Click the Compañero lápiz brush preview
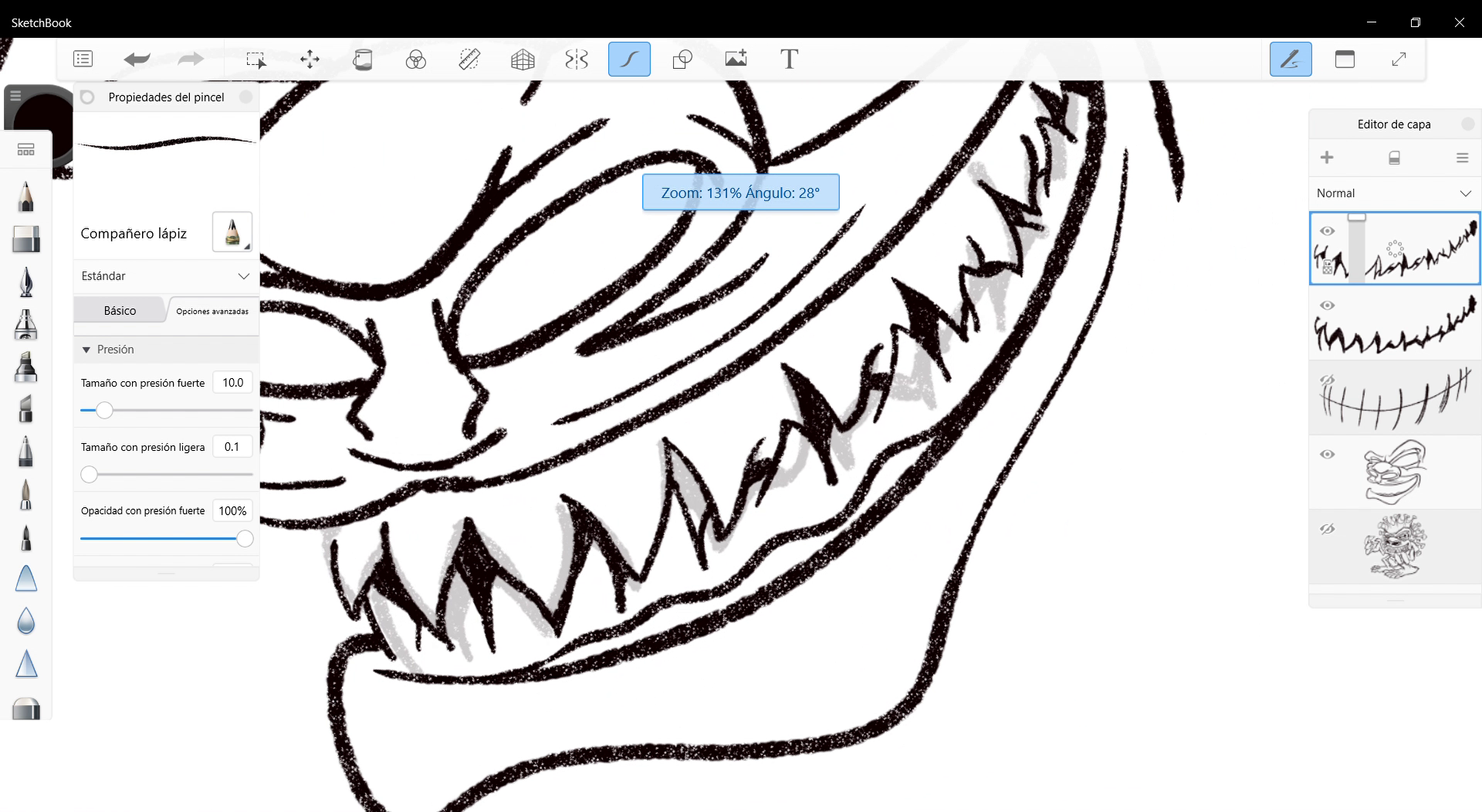The height and width of the screenshot is (812, 1482). (x=232, y=232)
